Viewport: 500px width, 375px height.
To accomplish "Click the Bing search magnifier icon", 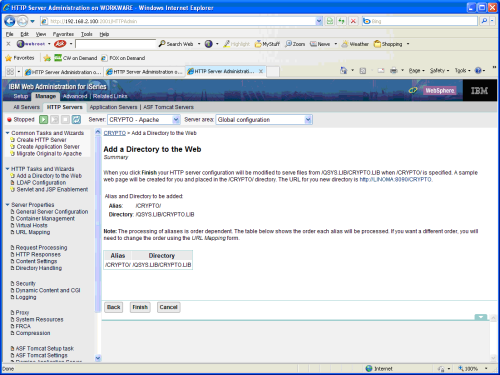I will 484,21.
